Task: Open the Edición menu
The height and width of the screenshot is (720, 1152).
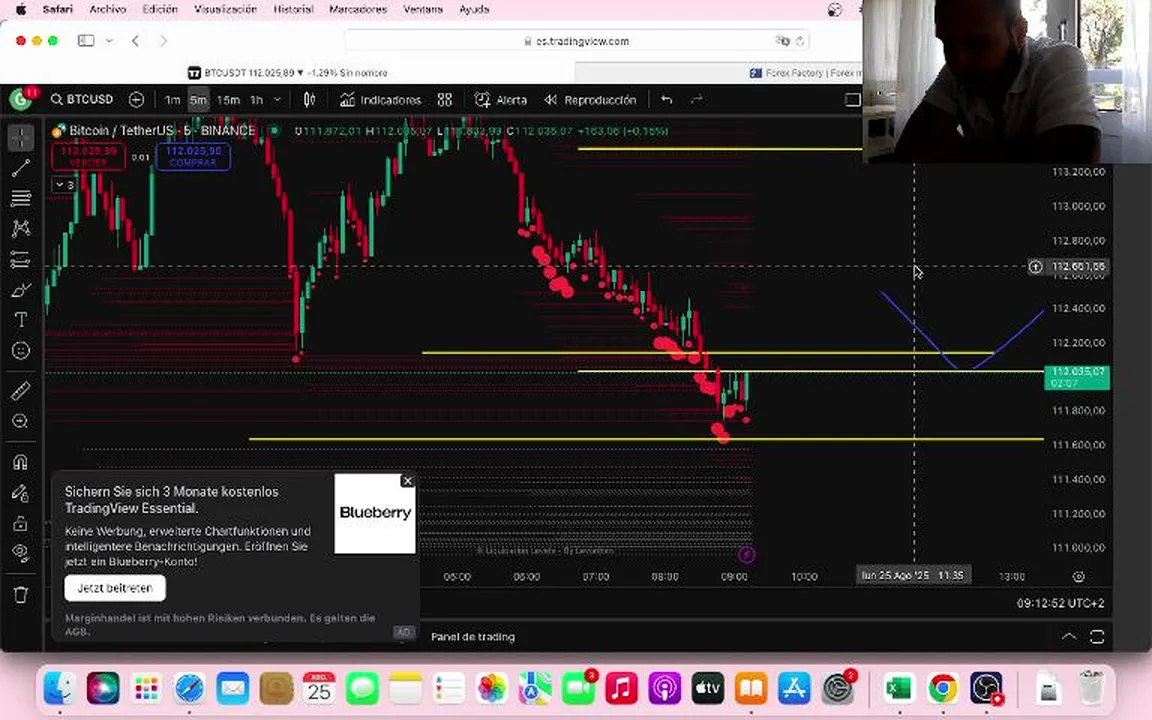Action: [x=159, y=10]
